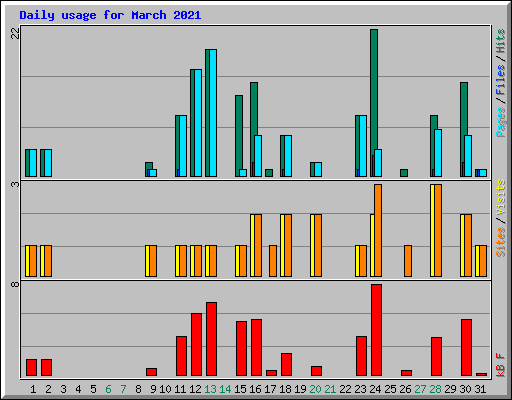The height and width of the screenshot is (400, 512).
Task: Click the Visits legend label
Action: point(501,198)
